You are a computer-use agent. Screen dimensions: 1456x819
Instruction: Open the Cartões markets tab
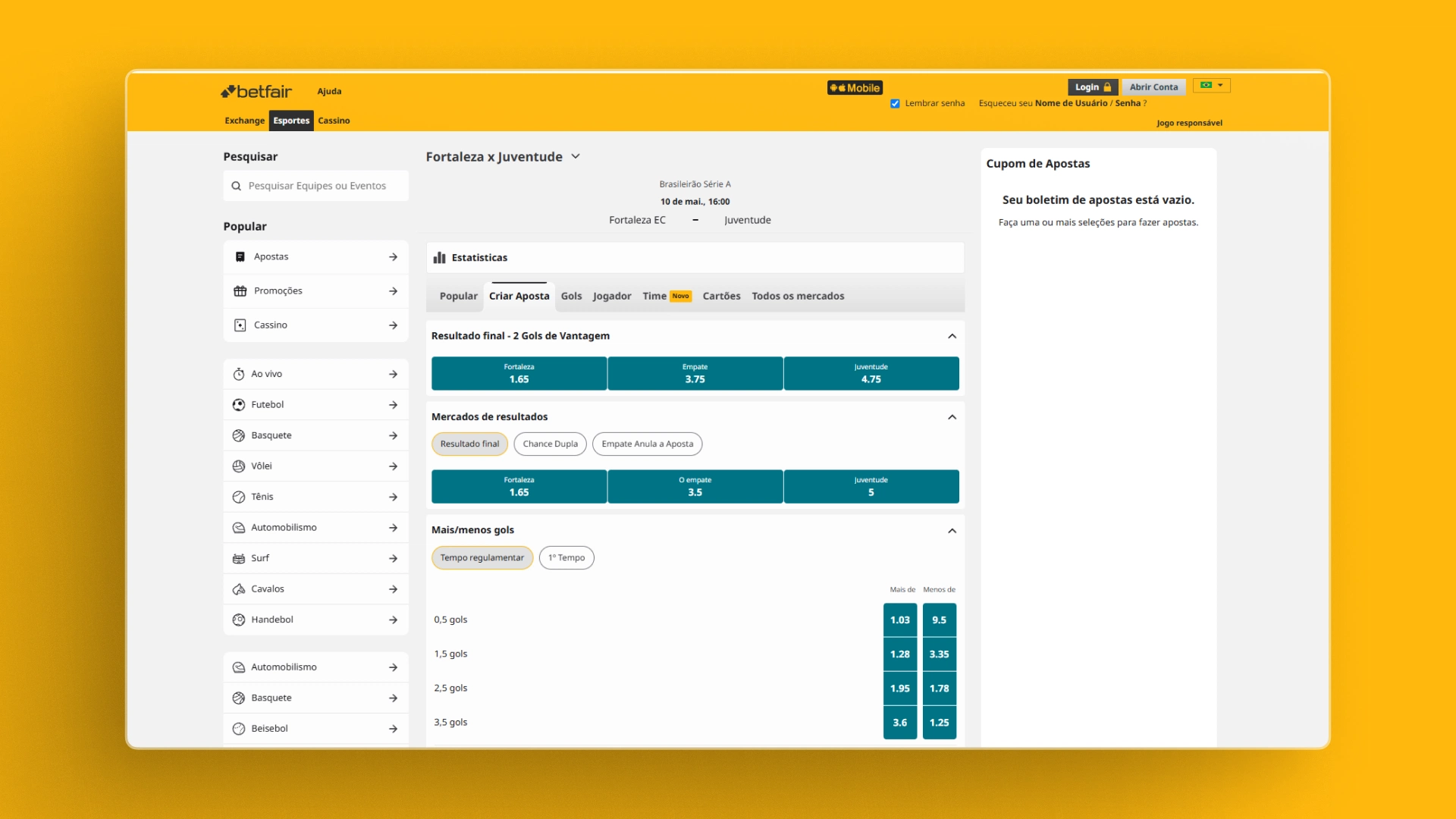pos(721,297)
